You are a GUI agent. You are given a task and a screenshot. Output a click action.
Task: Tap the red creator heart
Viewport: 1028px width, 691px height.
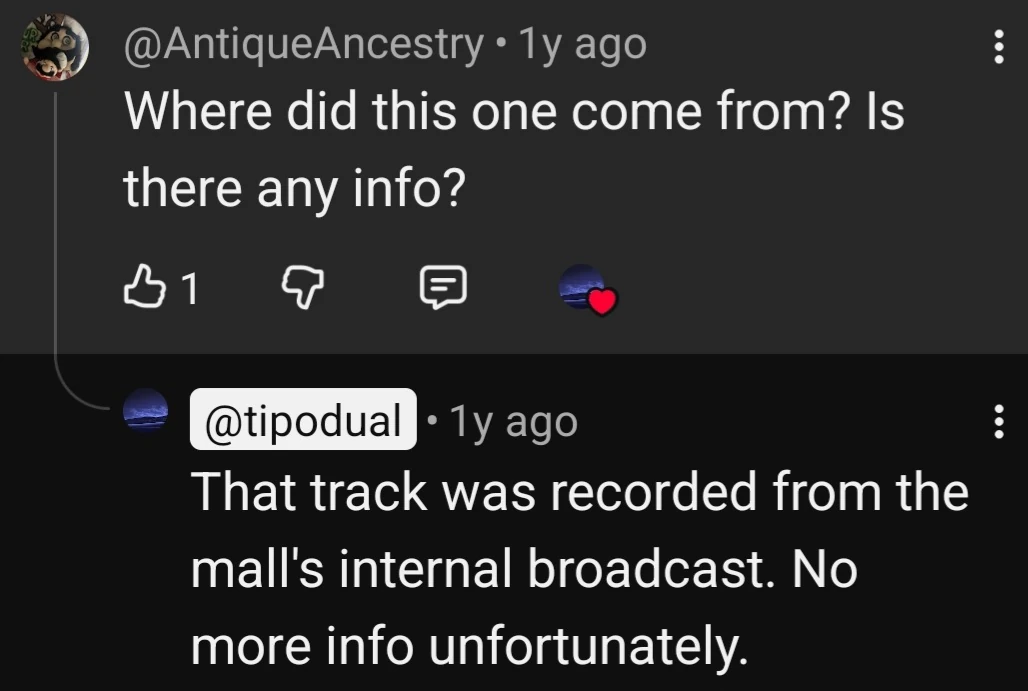pos(601,301)
